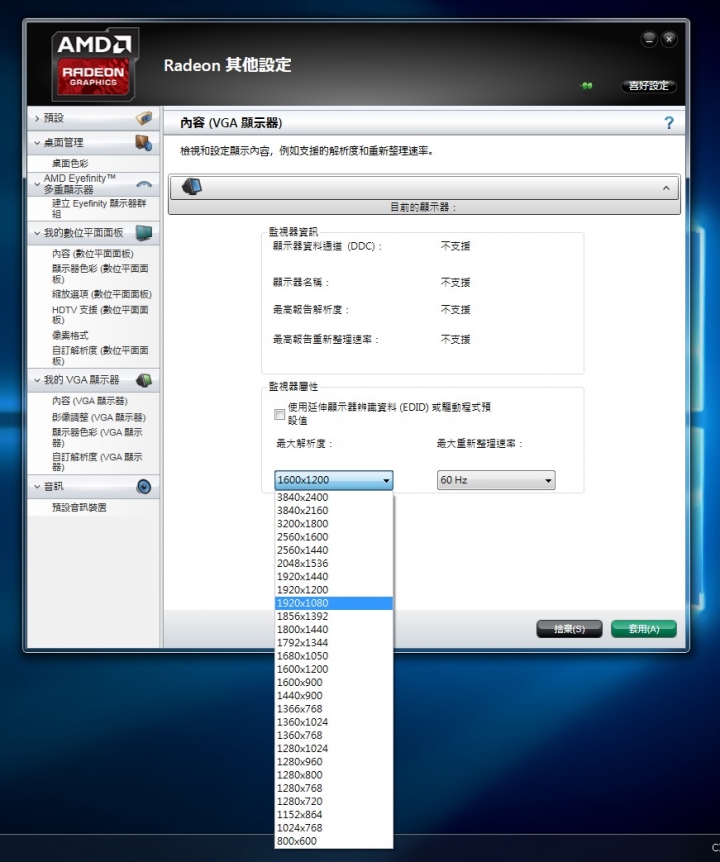The height and width of the screenshot is (862, 720).
Task: Open the 最大解析度 1600x1200 dropdown
Action: [334, 480]
